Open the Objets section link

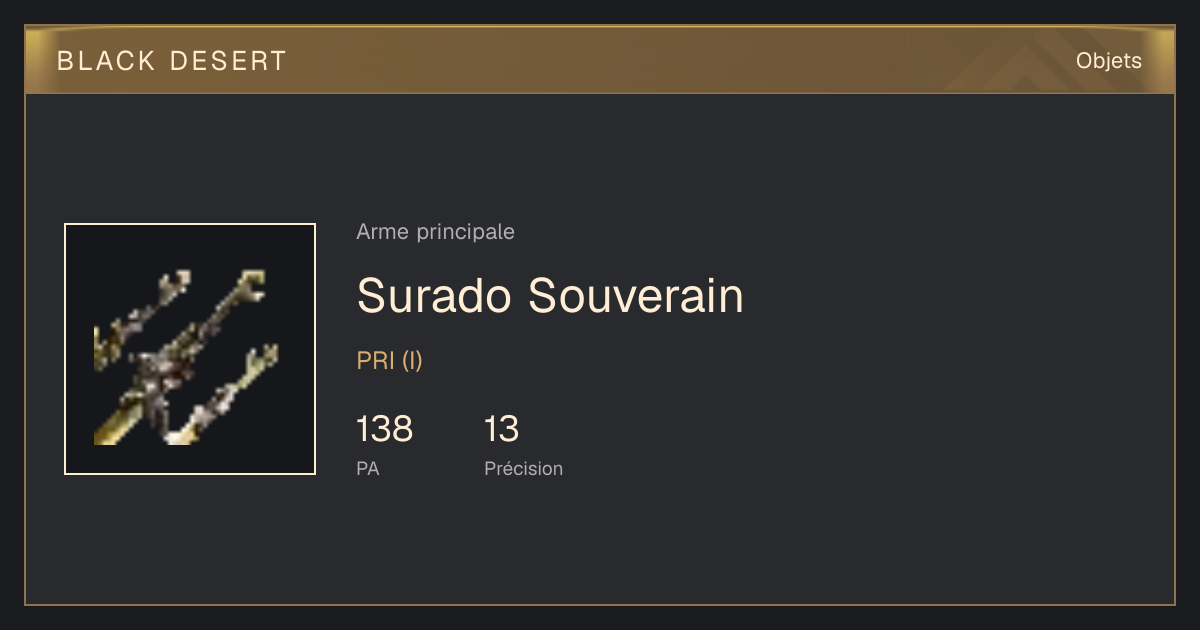1108,61
